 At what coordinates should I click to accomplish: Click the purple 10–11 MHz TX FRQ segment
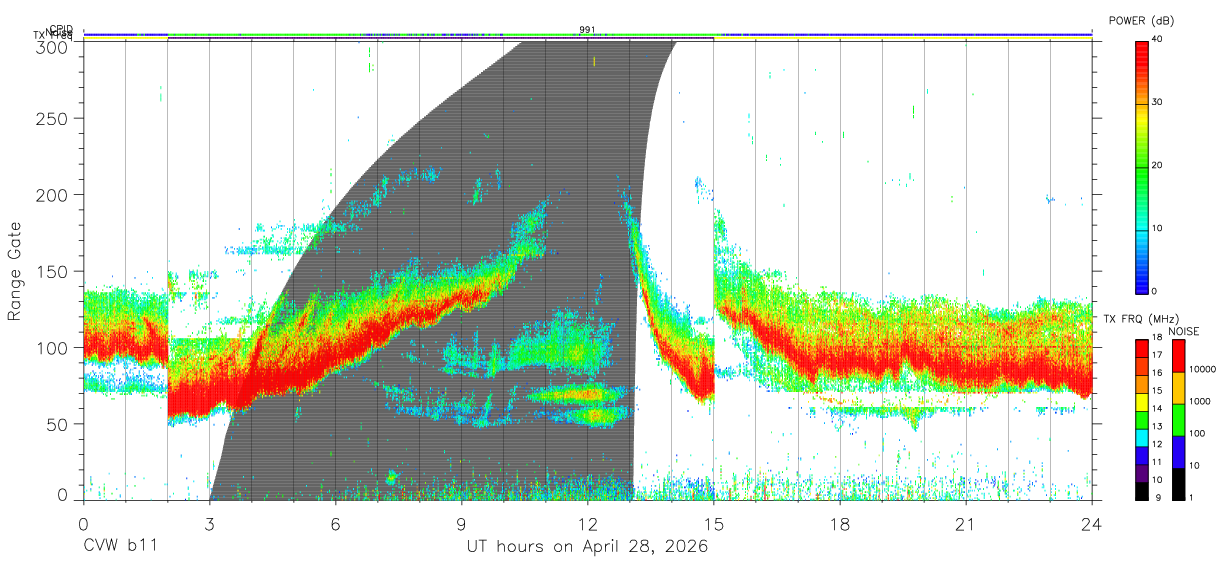click(x=1142, y=473)
